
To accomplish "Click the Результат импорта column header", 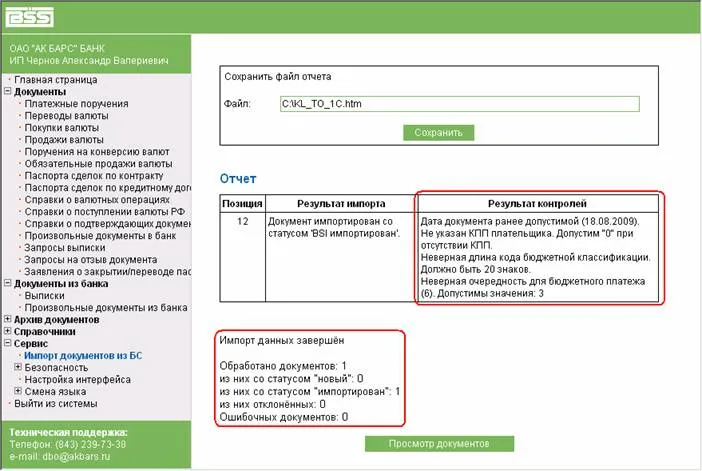I will (x=341, y=204).
